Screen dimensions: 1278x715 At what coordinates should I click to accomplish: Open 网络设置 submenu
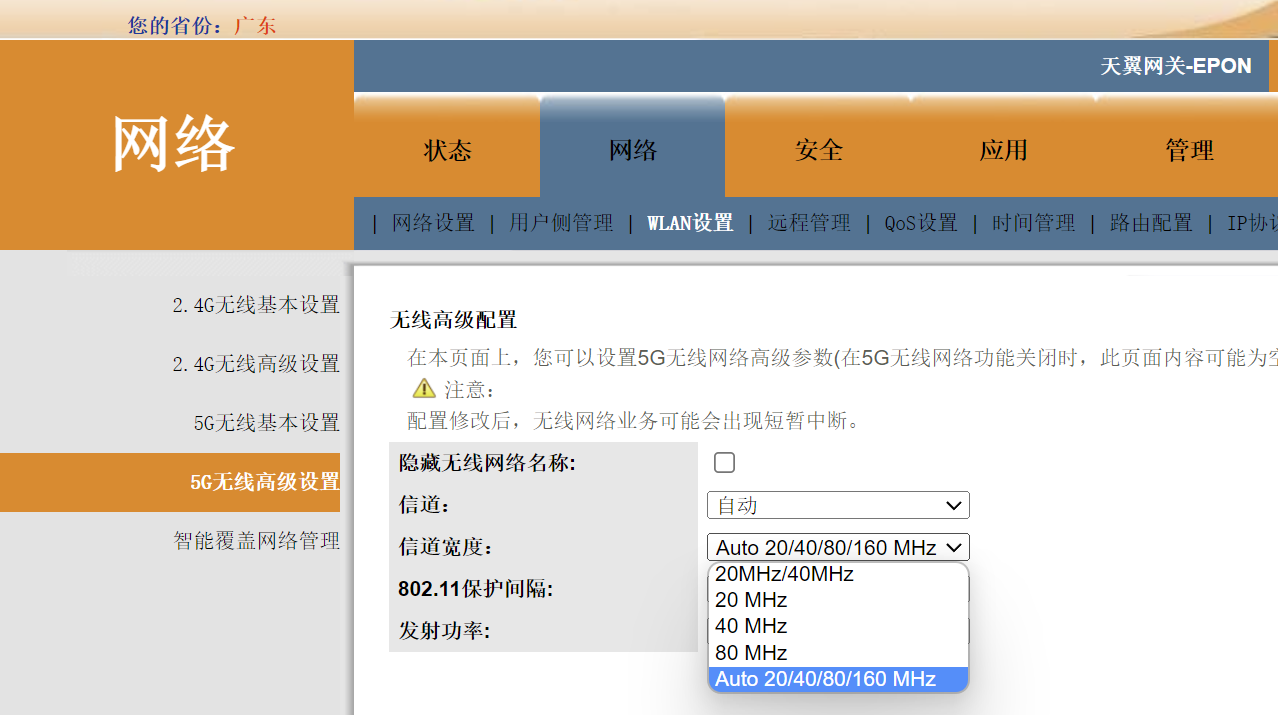433,223
